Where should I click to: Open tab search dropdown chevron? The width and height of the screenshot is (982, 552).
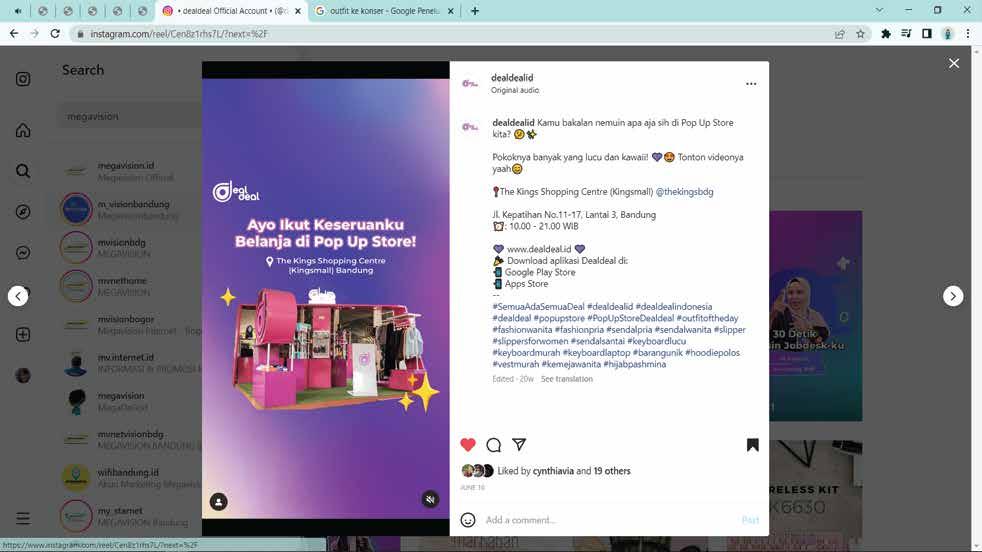(879, 11)
